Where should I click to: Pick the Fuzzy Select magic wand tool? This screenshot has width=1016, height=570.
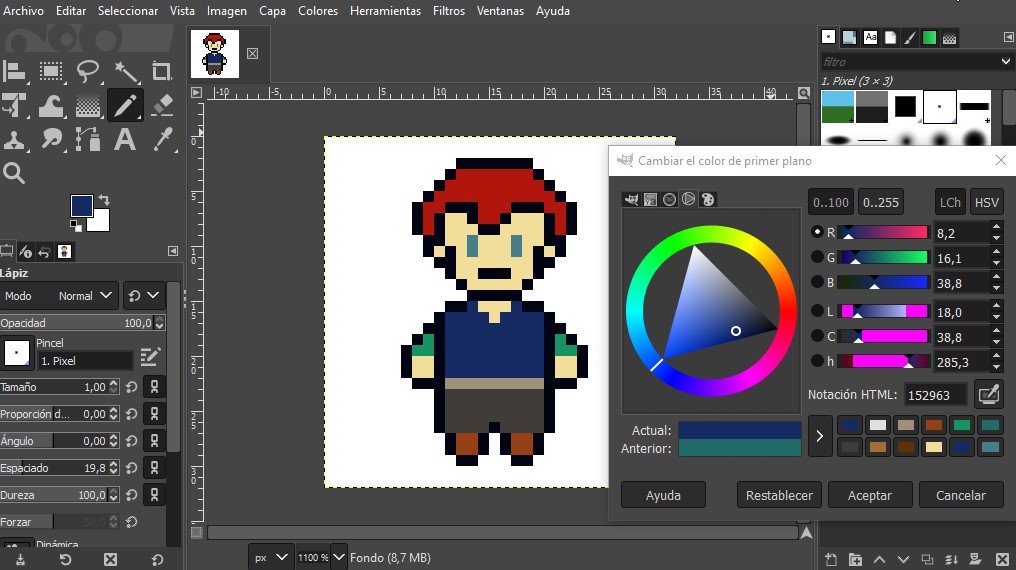click(x=125, y=71)
